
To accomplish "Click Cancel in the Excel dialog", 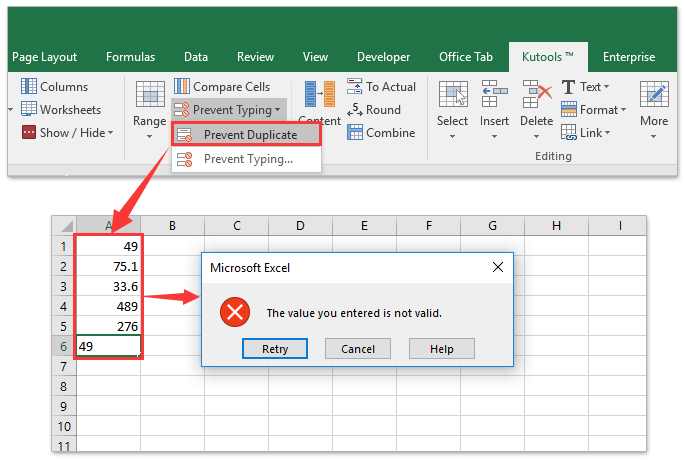I will coord(358,349).
